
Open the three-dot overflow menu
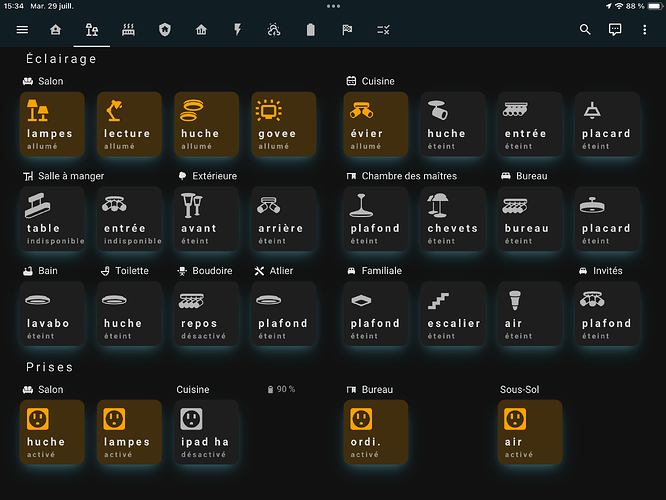click(646, 30)
